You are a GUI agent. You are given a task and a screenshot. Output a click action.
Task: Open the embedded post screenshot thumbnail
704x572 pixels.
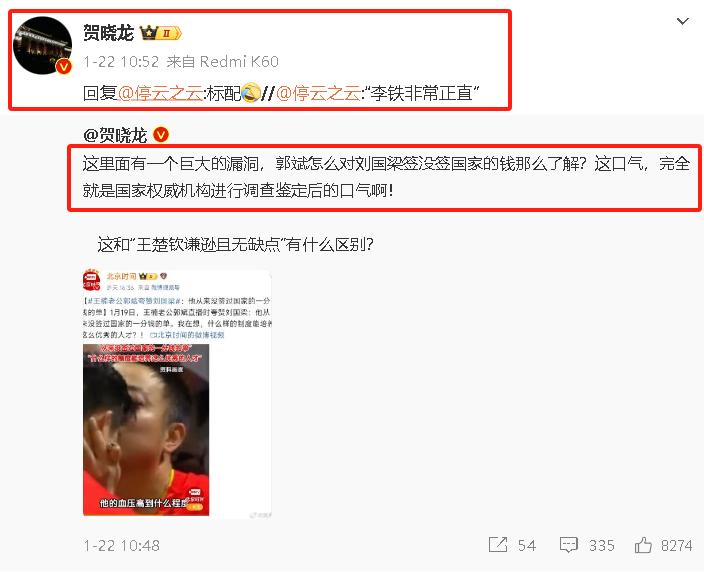click(177, 394)
